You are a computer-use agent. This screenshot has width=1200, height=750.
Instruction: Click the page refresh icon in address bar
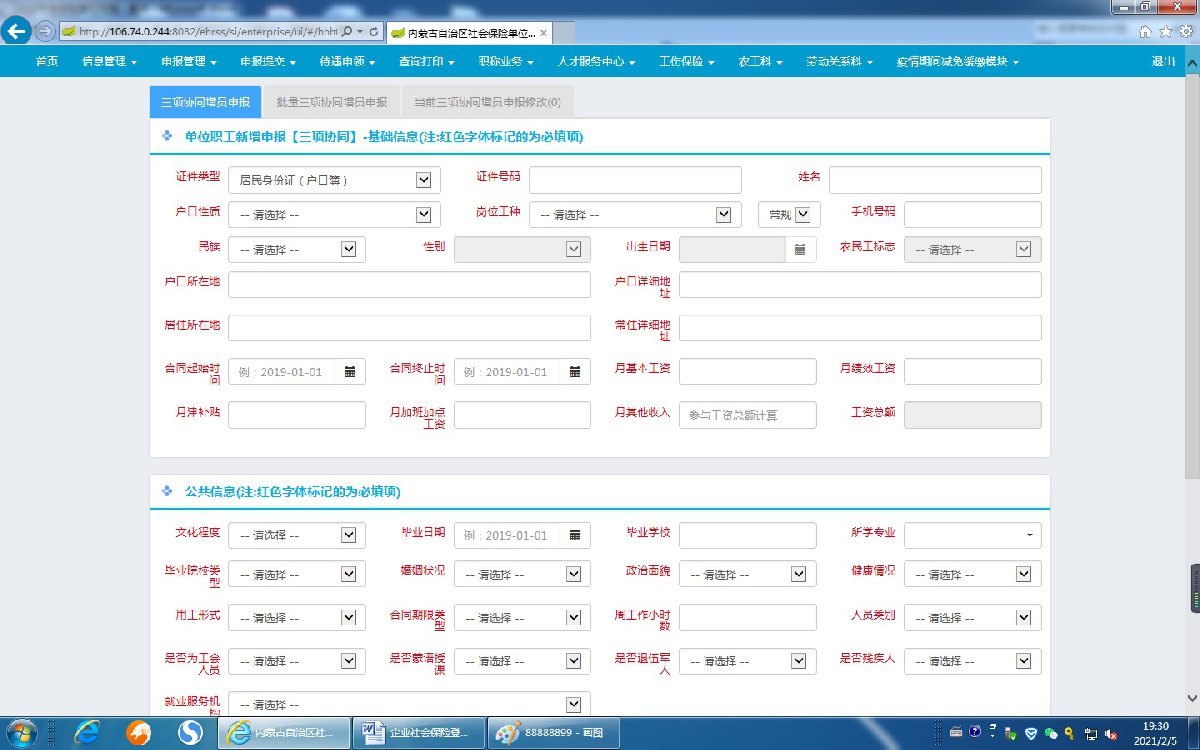click(373, 32)
